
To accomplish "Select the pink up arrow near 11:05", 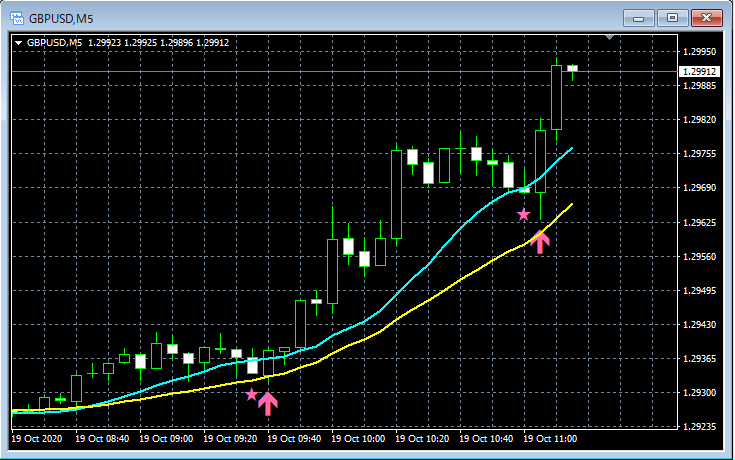I will pos(540,242).
